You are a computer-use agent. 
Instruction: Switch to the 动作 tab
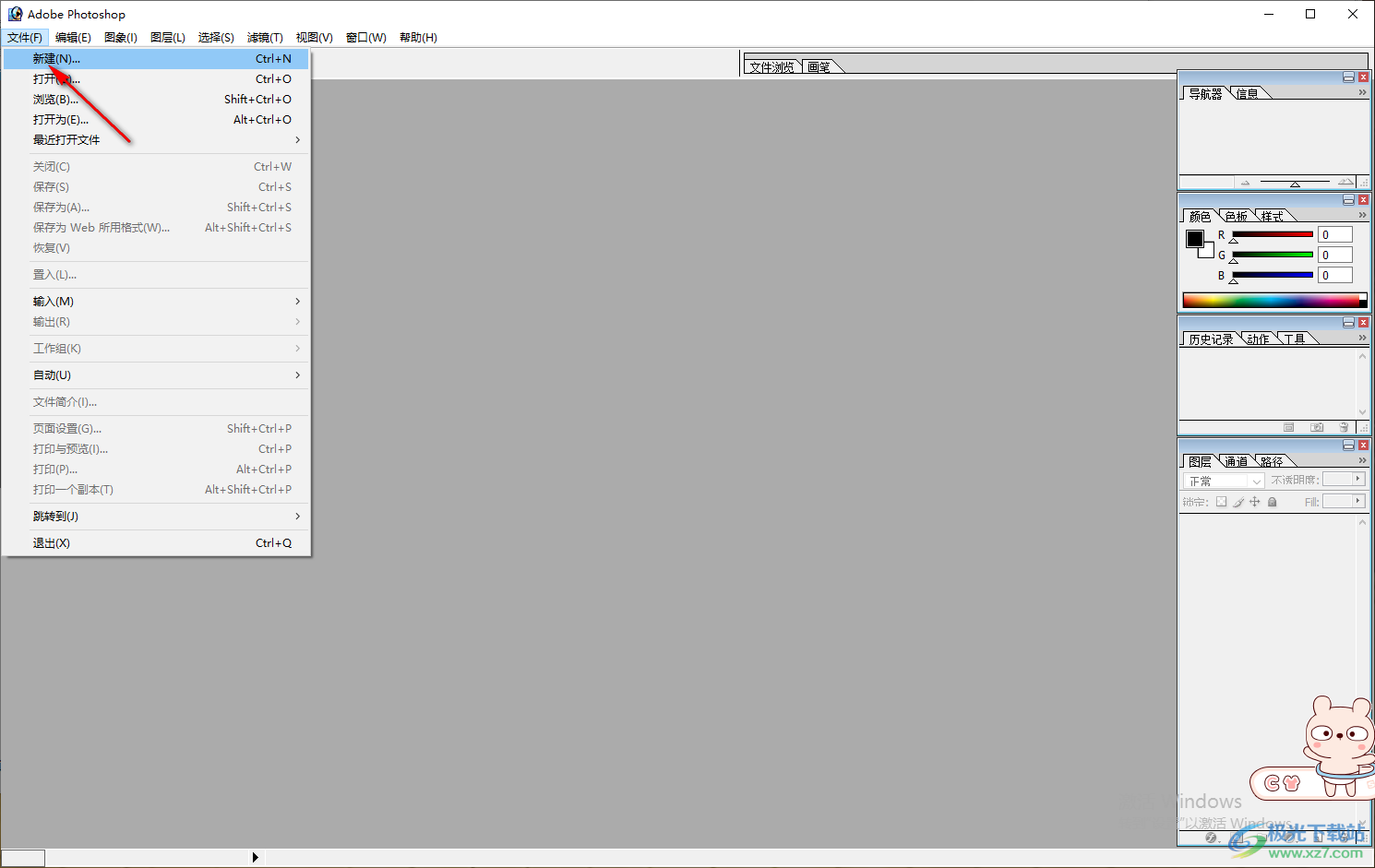(x=1258, y=339)
